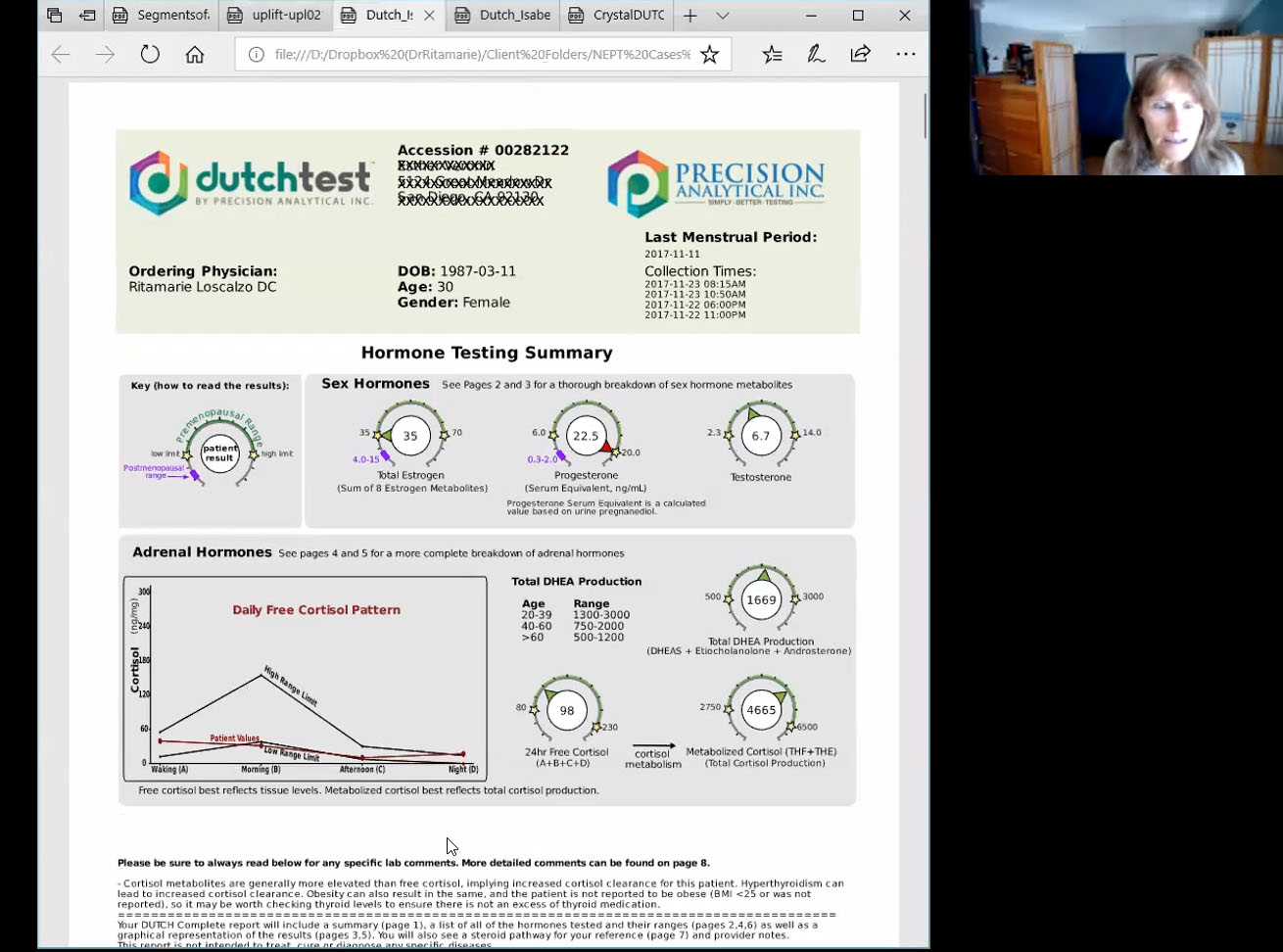Share this page using the share icon
1283x952 pixels.
(861, 55)
